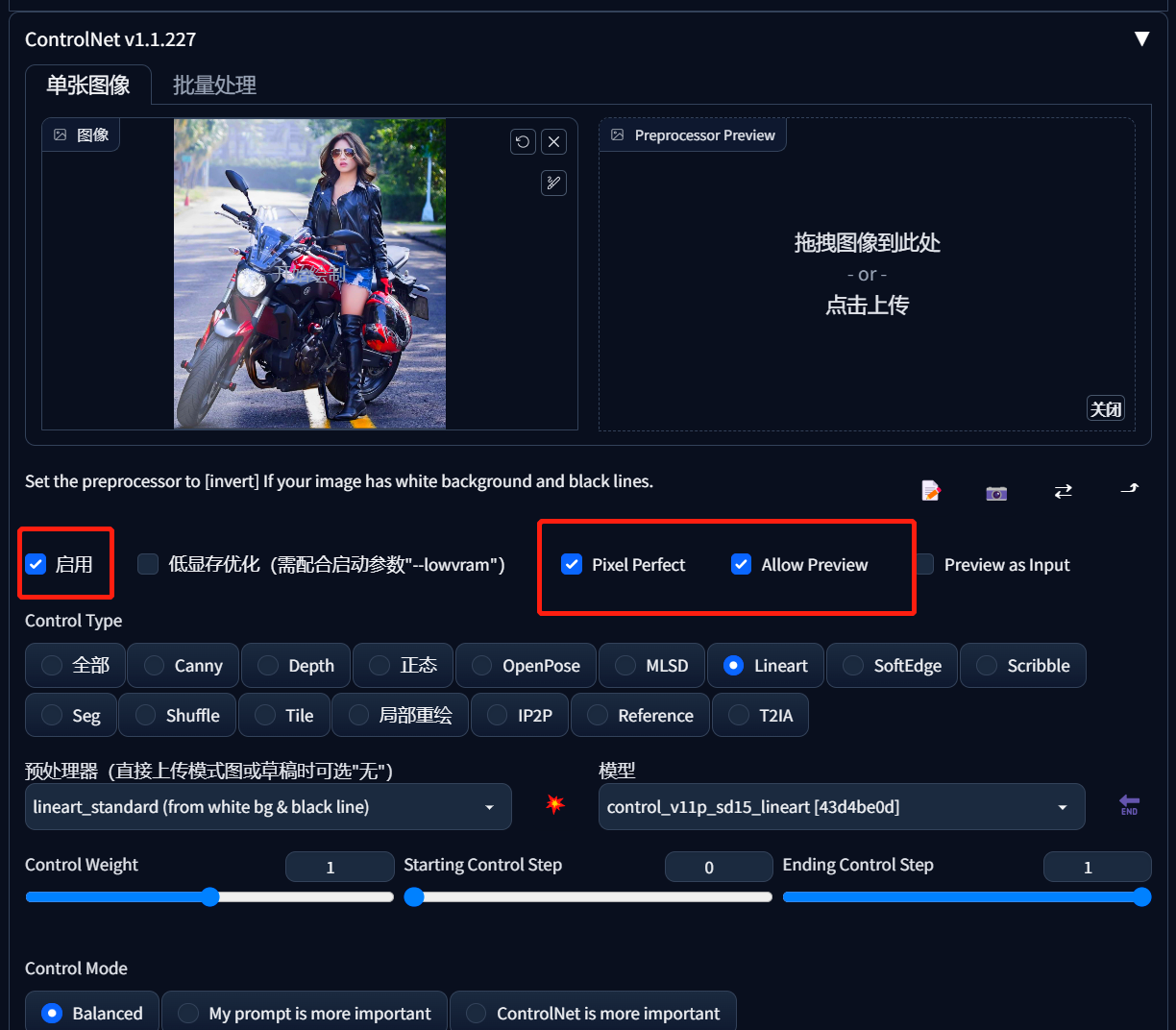Open the 预处理器 lineart_standard dropdown

[268, 807]
